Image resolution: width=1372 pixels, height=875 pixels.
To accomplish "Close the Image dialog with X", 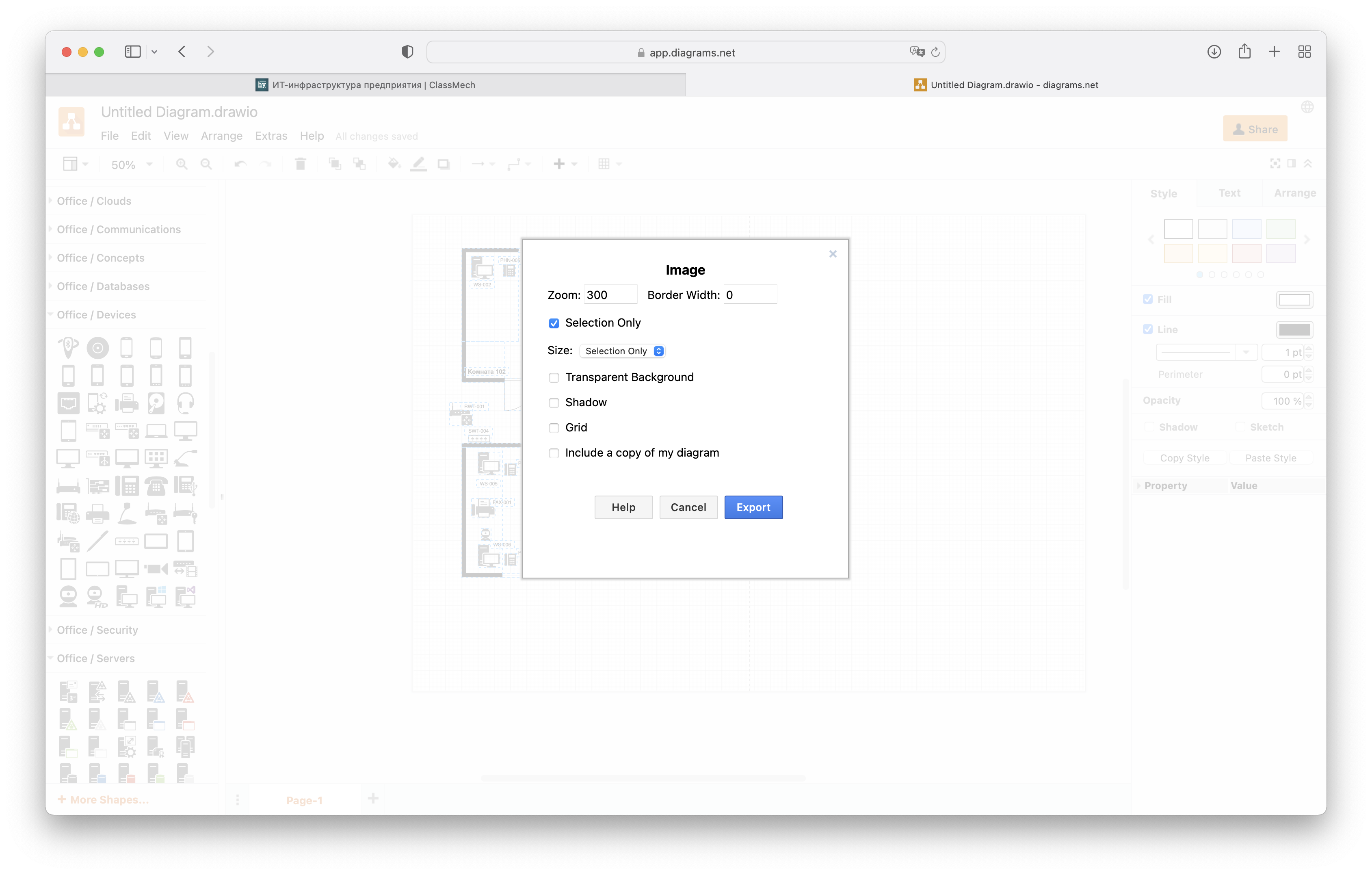I will [x=833, y=253].
